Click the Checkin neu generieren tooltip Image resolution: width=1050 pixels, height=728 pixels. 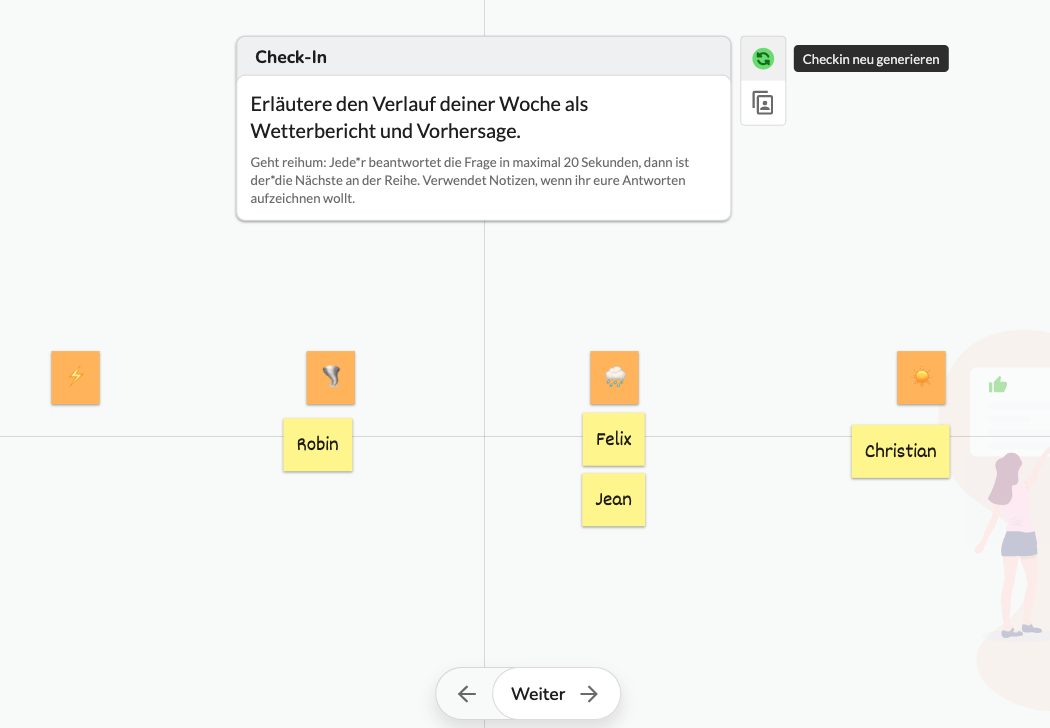point(871,59)
